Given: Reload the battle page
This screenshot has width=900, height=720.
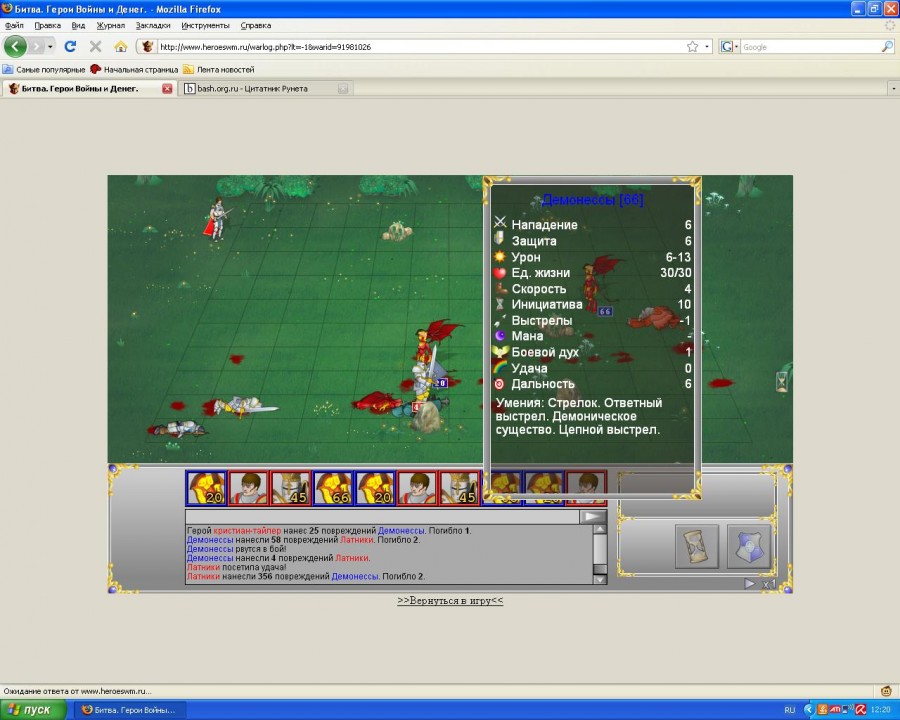Looking at the screenshot, I should pyautogui.click(x=70, y=47).
